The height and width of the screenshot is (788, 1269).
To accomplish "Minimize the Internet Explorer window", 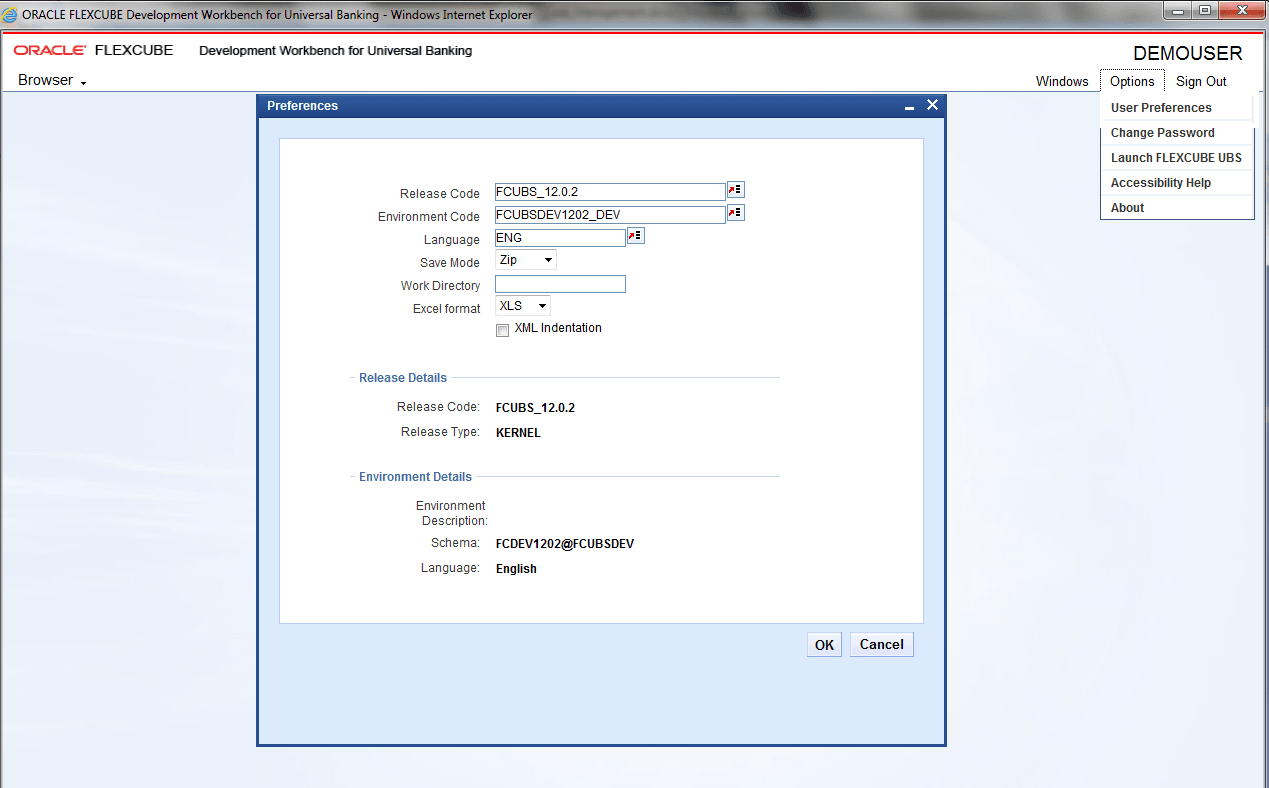I will (x=1179, y=11).
